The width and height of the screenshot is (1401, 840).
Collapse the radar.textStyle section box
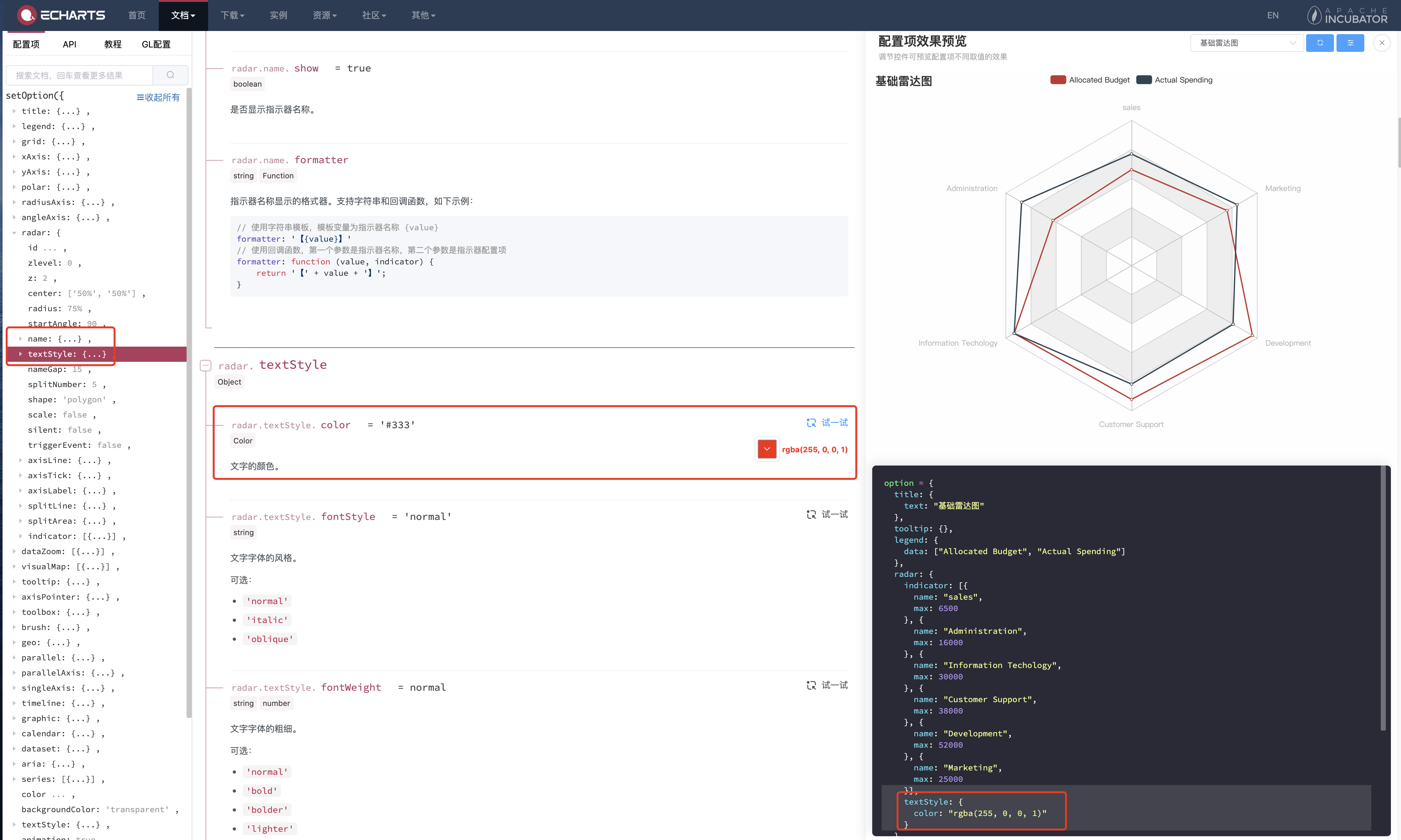pyautogui.click(x=206, y=366)
